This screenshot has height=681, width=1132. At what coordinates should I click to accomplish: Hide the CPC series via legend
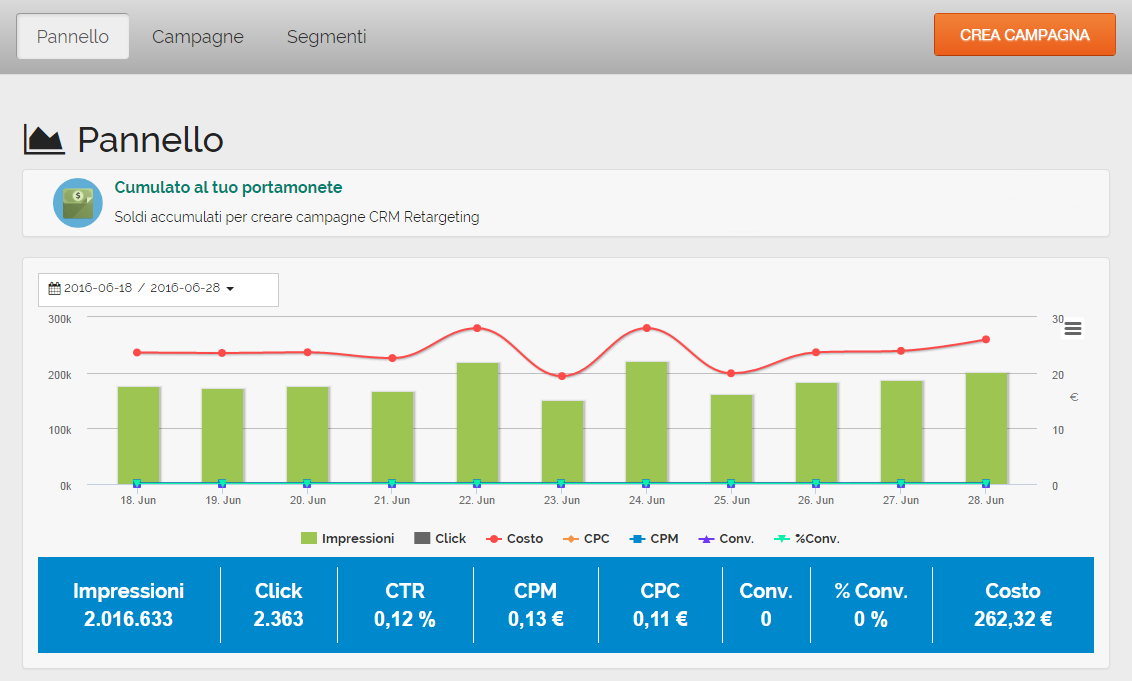[x=586, y=538]
